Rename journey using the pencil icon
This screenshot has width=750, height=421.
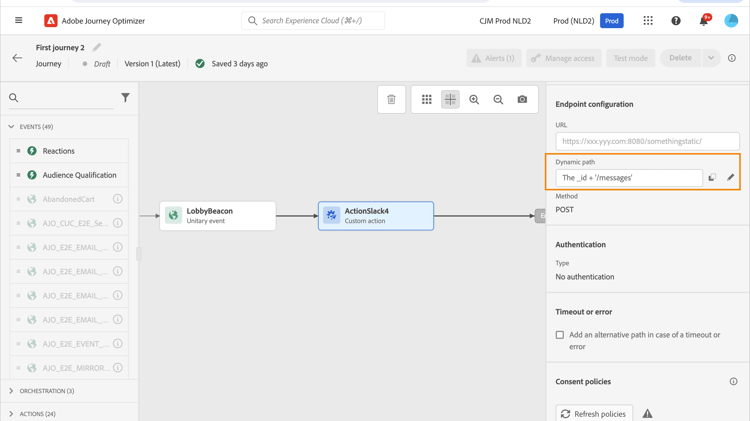(97, 47)
